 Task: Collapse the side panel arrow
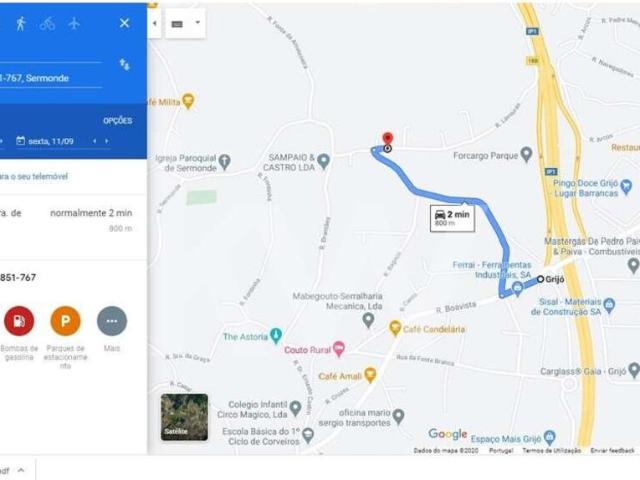154,23
